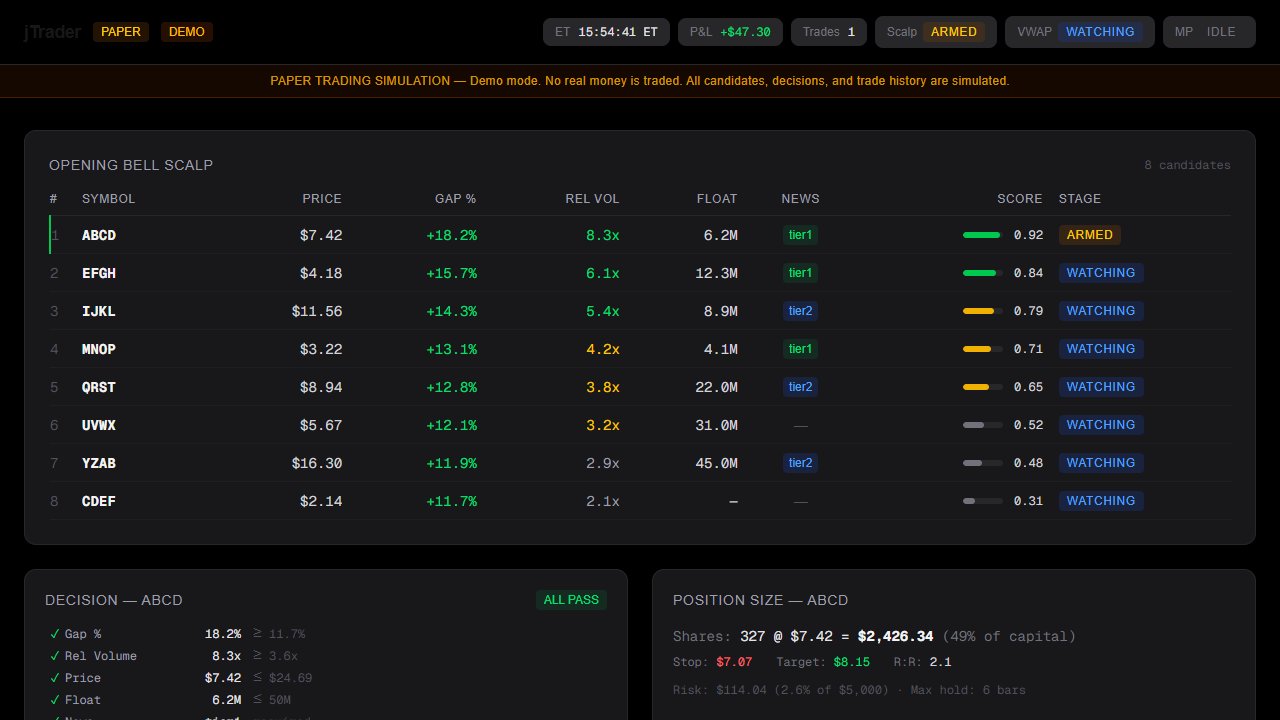Click the tier2 news tag for IJKL
The image size is (1280, 720).
coord(800,311)
